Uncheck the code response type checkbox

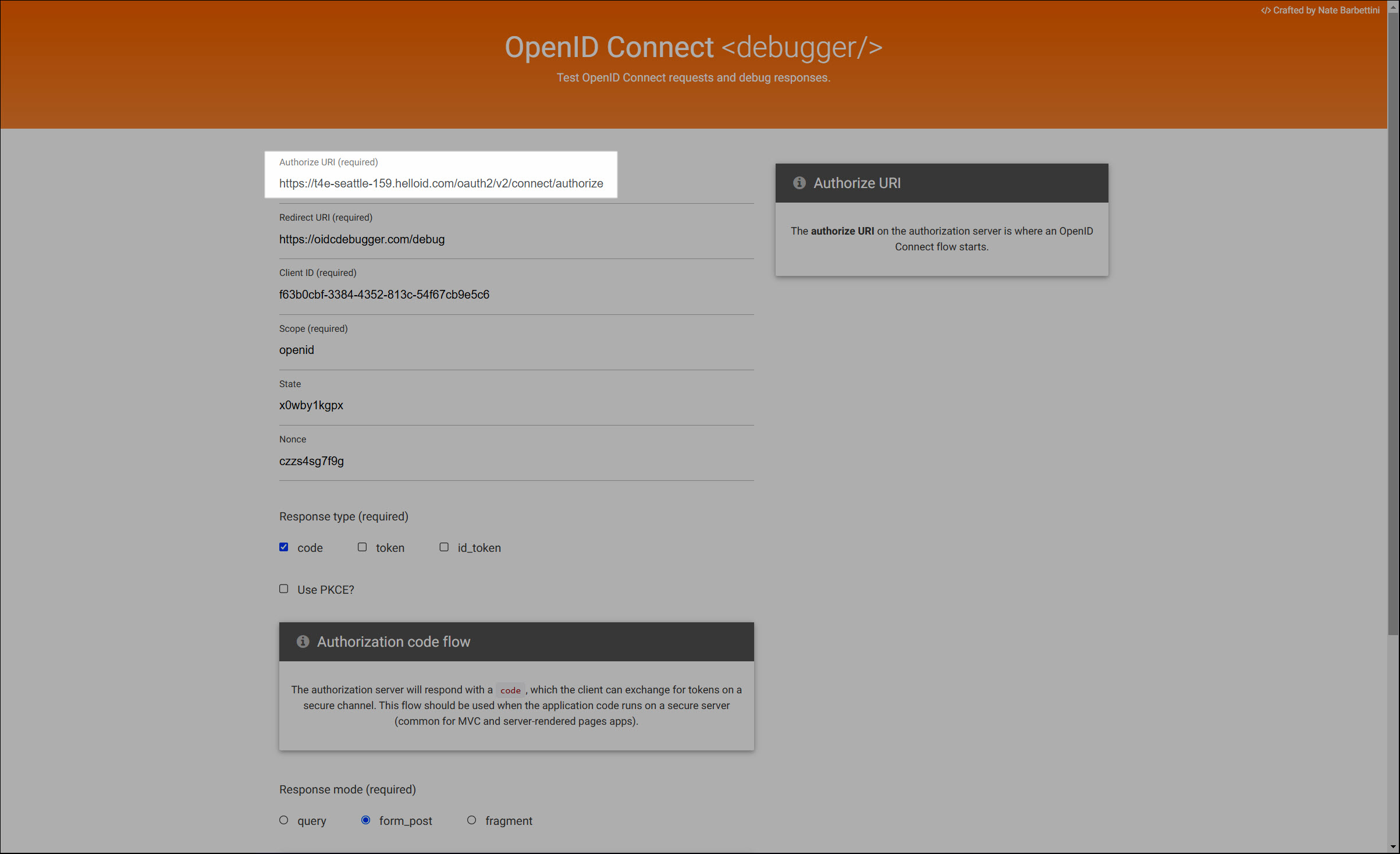point(284,547)
